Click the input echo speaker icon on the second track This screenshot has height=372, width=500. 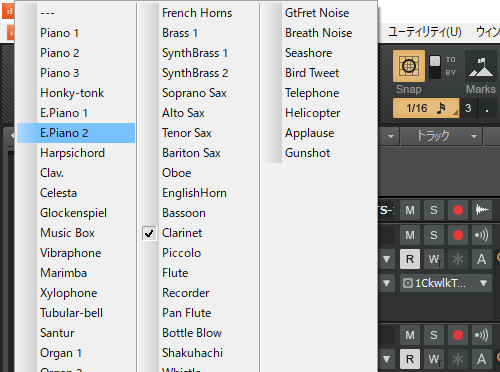point(482,235)
